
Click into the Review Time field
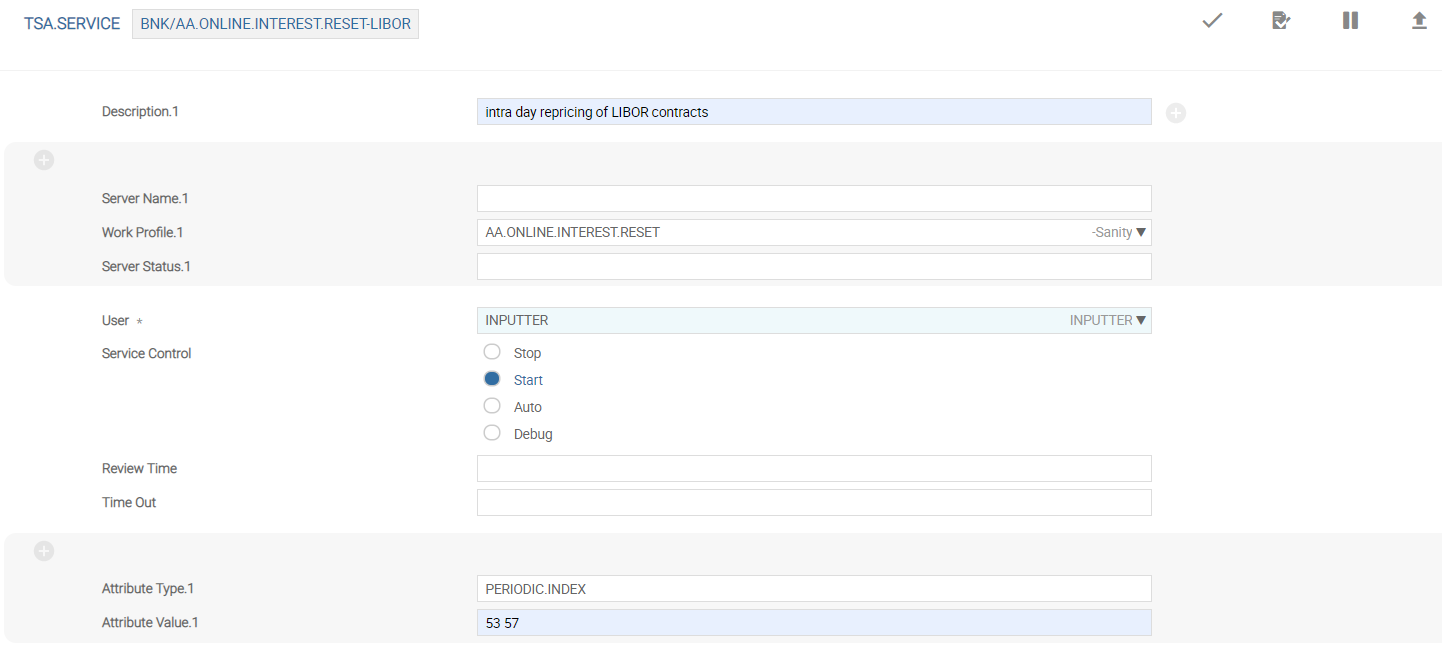coord(813,469)
